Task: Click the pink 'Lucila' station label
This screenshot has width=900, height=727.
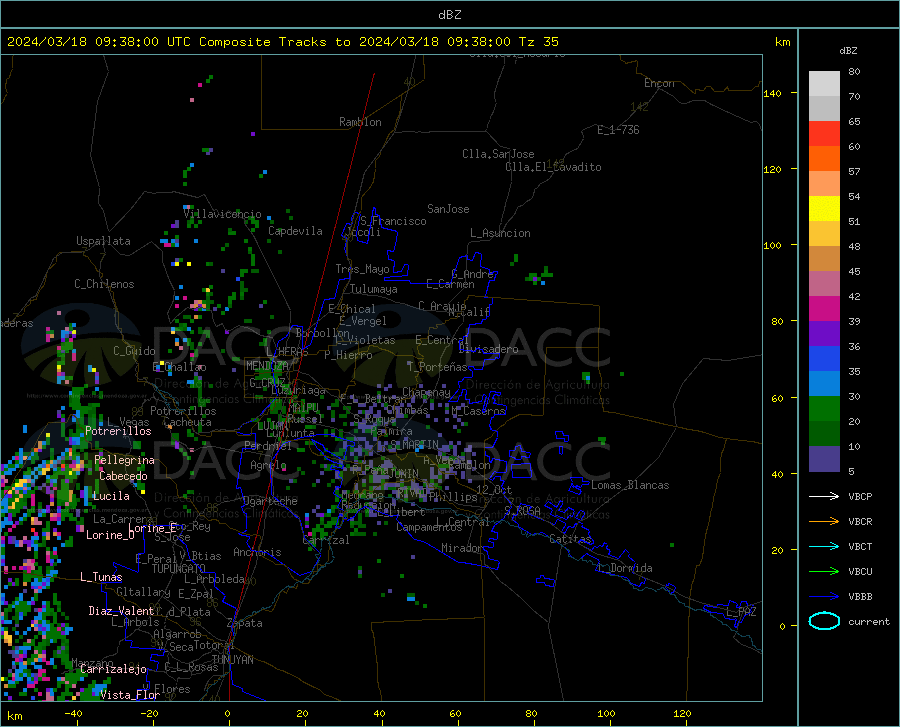Action: (111, 496)
